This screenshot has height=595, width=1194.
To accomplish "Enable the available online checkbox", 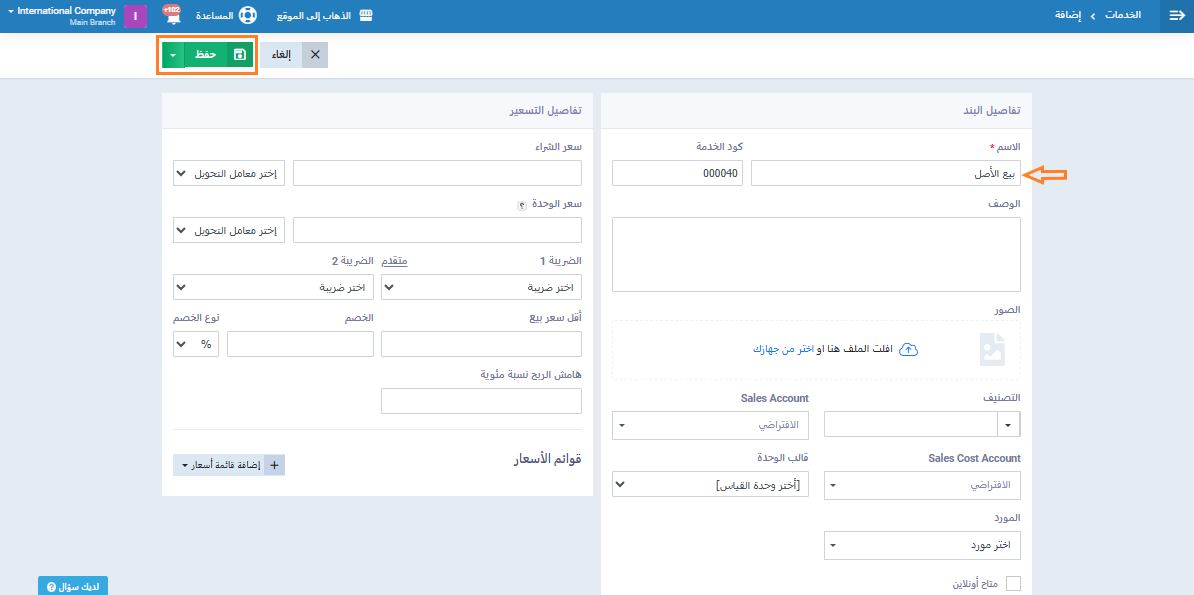I will pyautogui.click(x=1013, y=584).
